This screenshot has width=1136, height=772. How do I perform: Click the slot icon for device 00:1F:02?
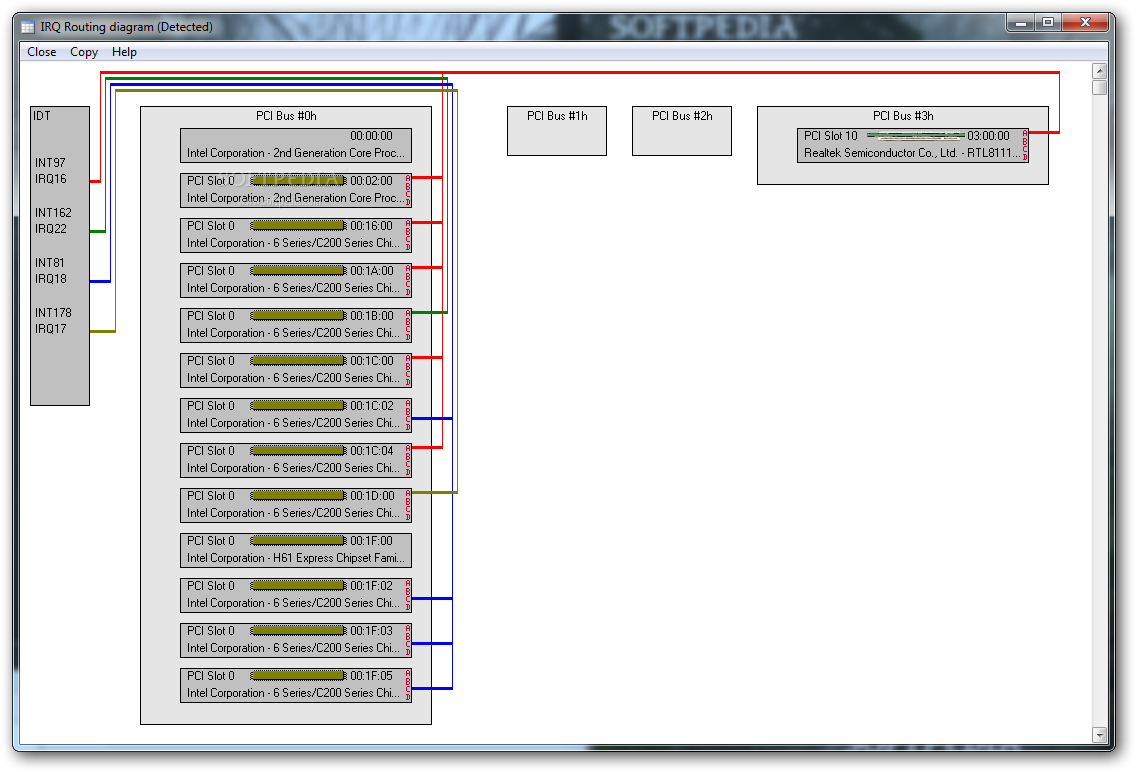click(x=298, y=586)
